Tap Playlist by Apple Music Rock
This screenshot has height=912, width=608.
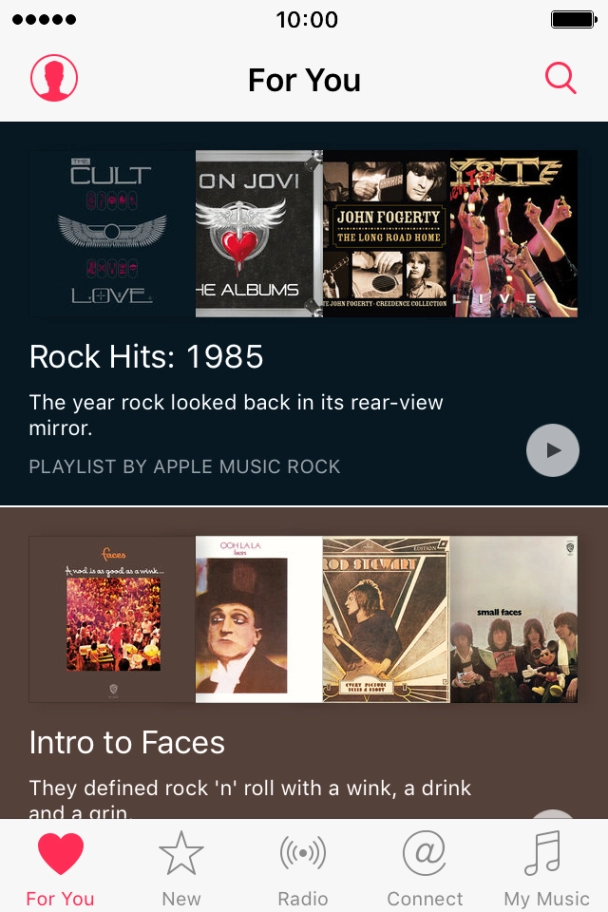point(184,466)
